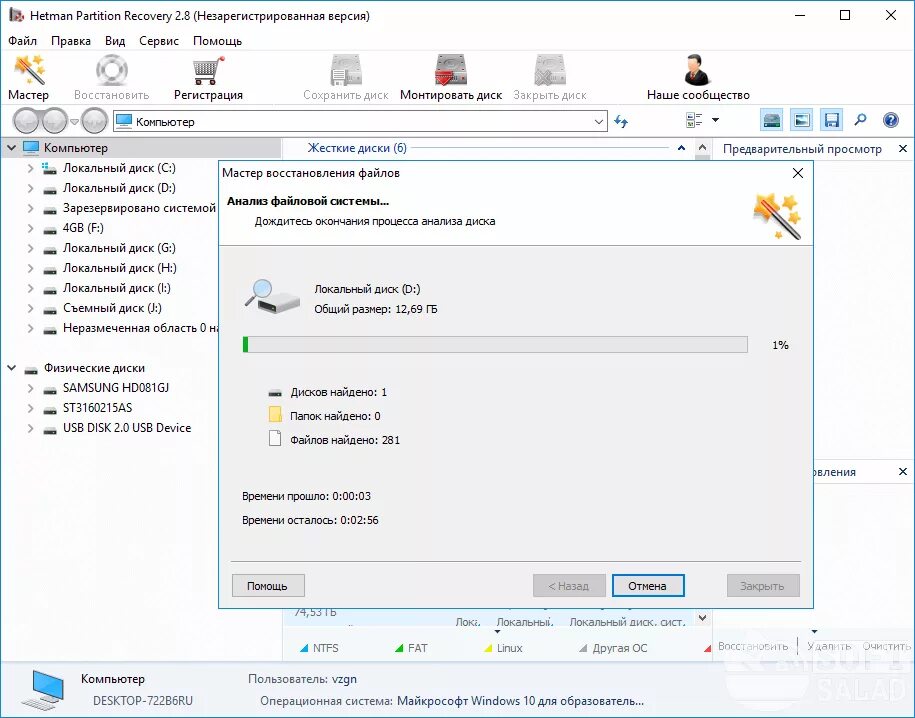Select Локальный диск (H:) in tree
The width and height of the screenshot is (915, 718).
[120, 268]
